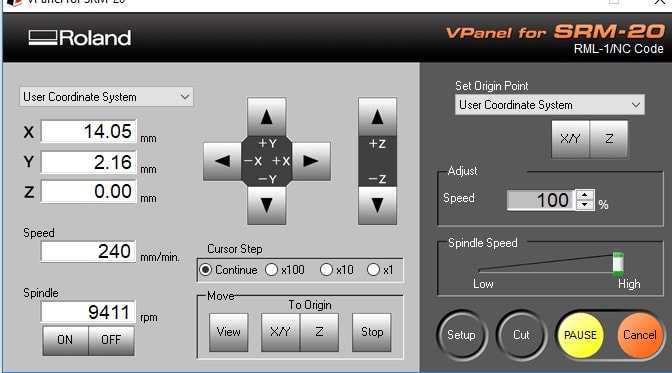Move to View position
Viewport: 672px width, 373px height.
(x=228, y=332)
